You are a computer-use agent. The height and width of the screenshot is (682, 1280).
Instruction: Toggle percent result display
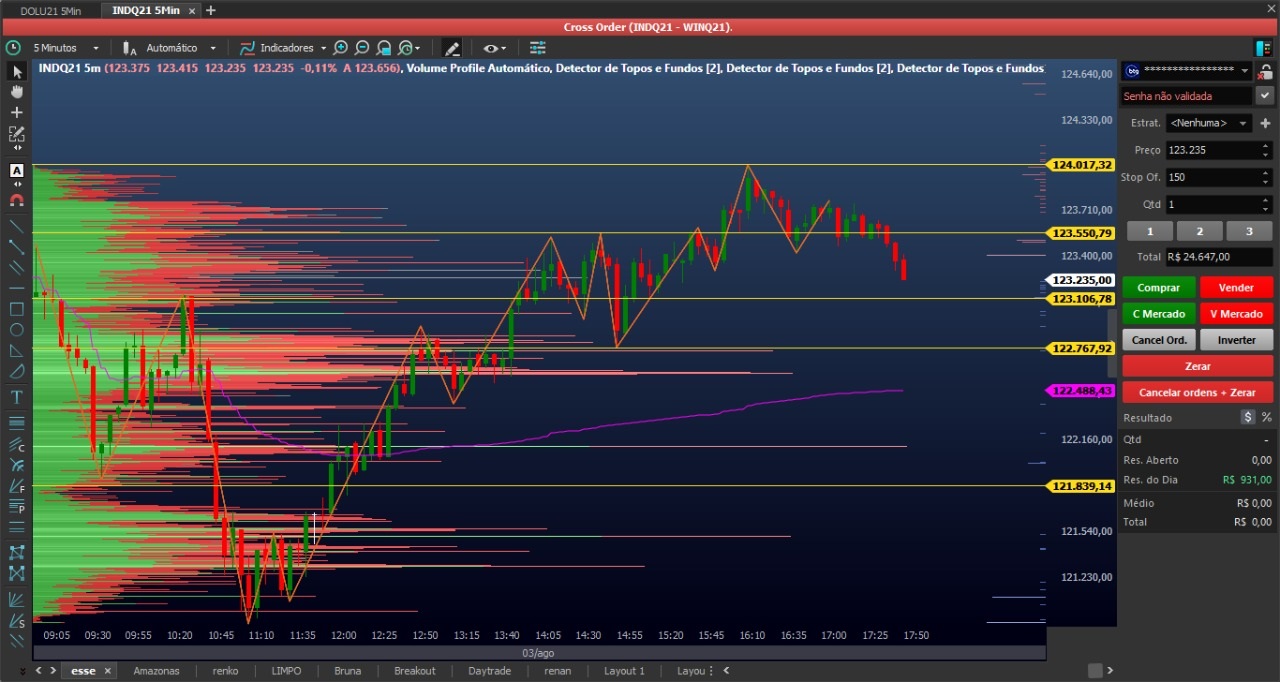[x=1266, y=417]
